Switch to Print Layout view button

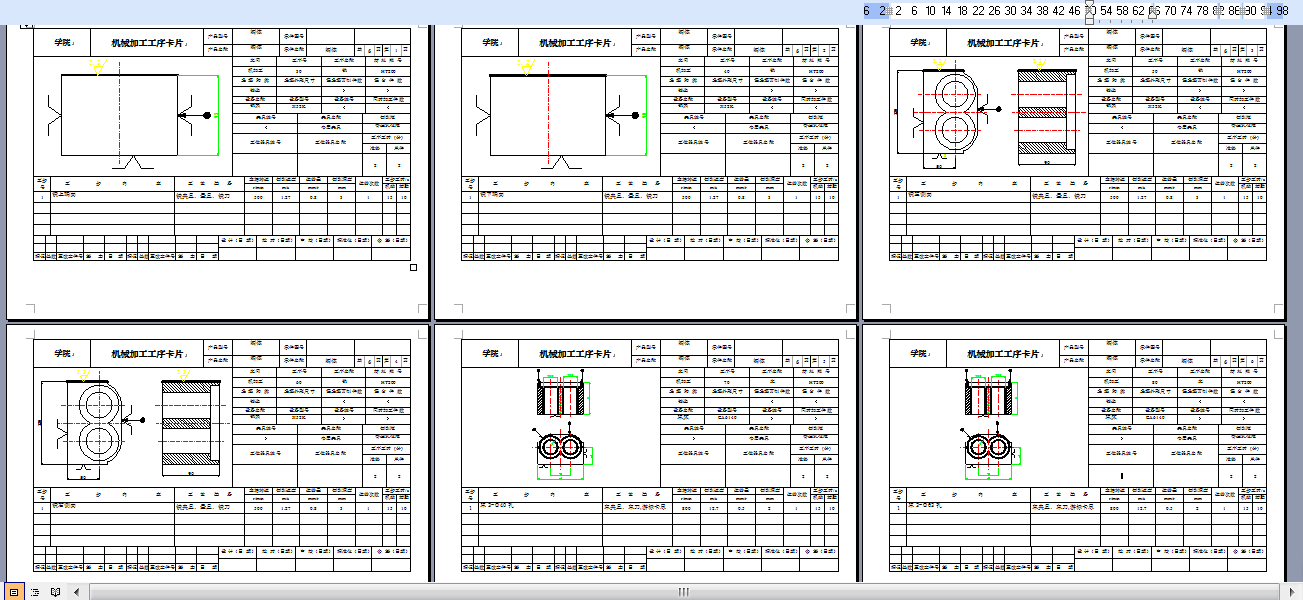click(14, 592)
